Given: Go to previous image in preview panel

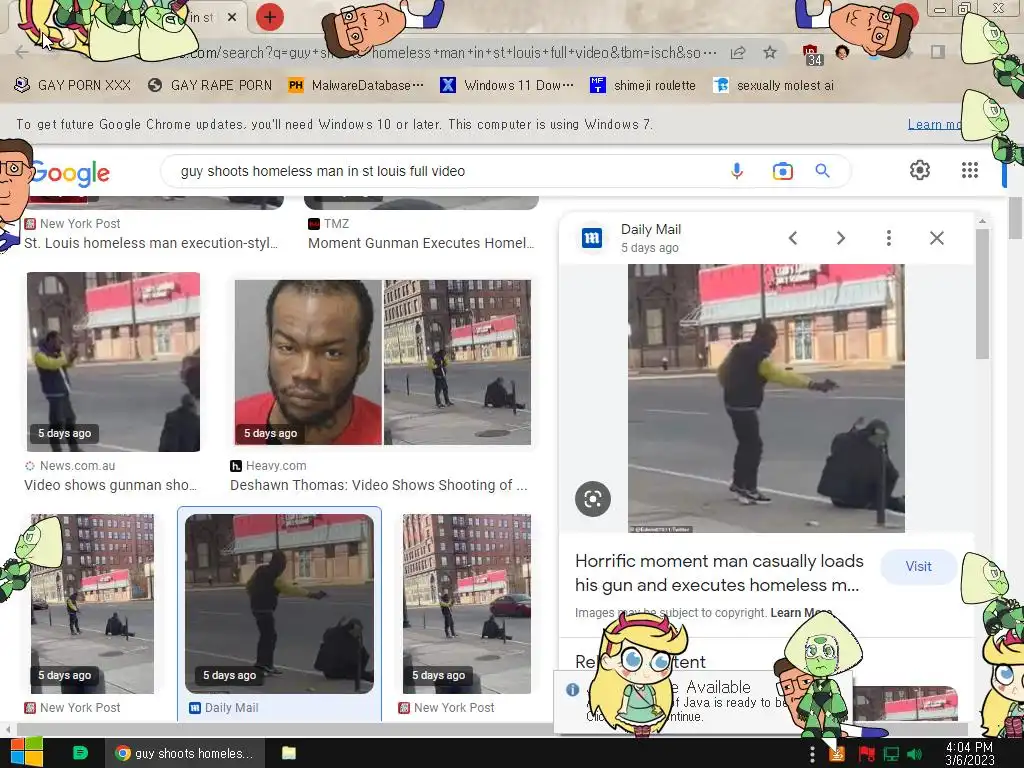Looking at the screenshot, I should (x=793, y=238).
